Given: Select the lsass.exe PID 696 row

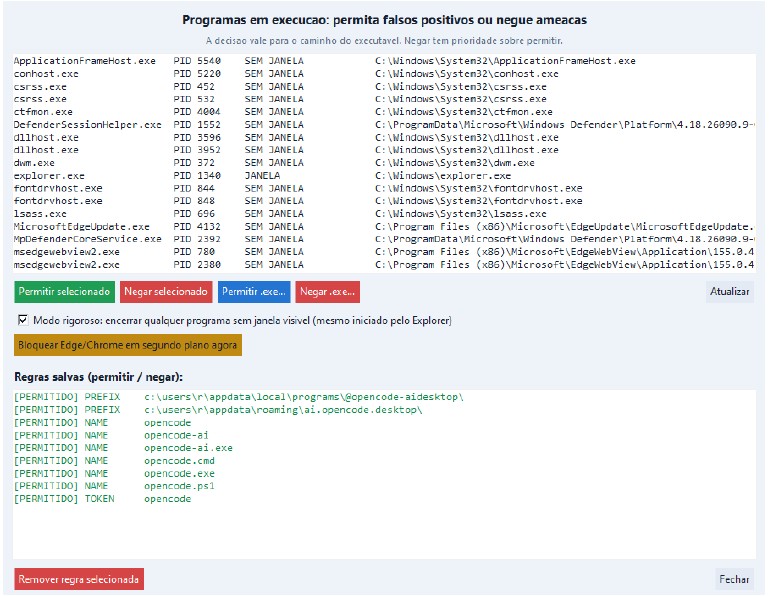Looking at the screenshot, I should pyautogui.click(x=384, y=214).
